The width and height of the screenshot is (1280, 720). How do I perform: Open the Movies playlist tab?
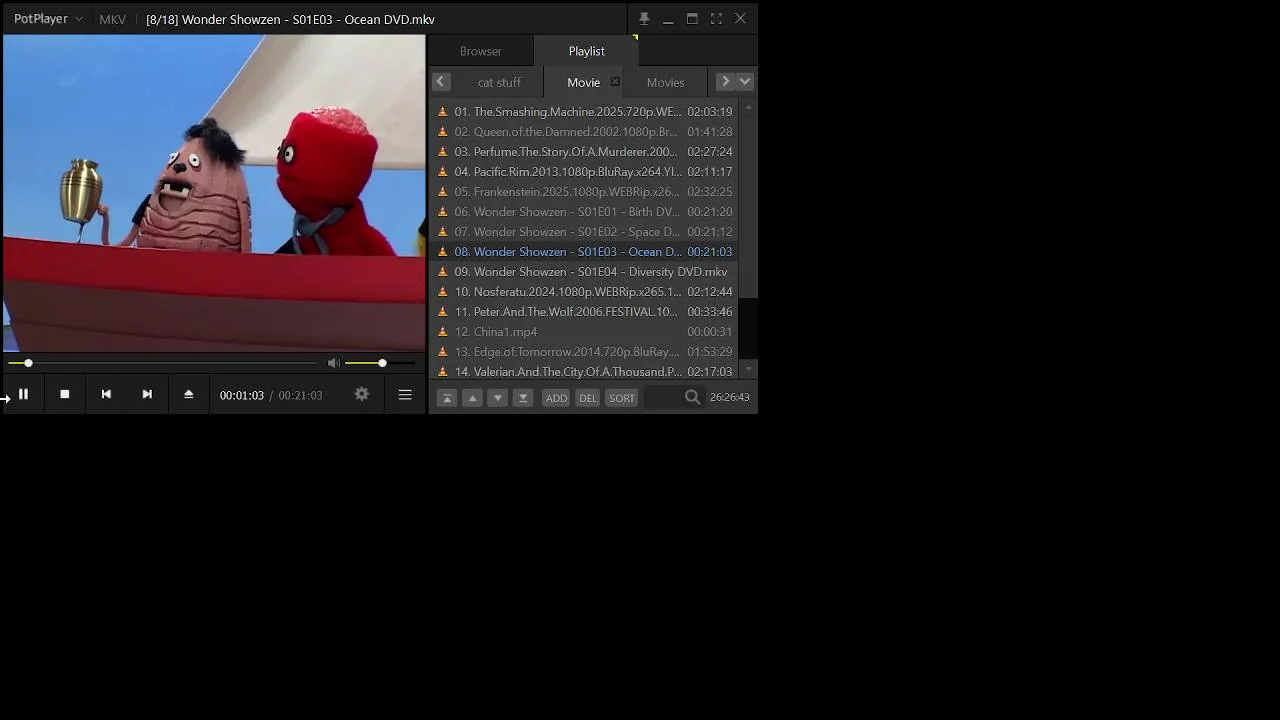[x=665, y=82]
